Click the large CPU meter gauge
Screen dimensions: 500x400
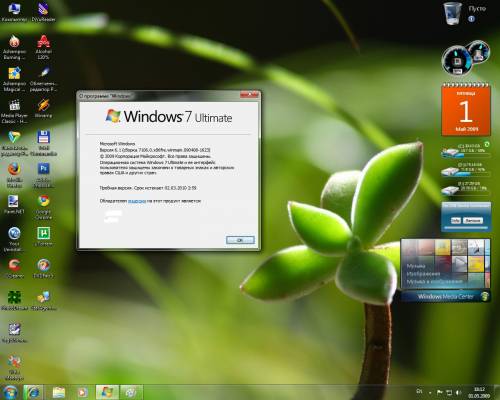pos(457,61)
